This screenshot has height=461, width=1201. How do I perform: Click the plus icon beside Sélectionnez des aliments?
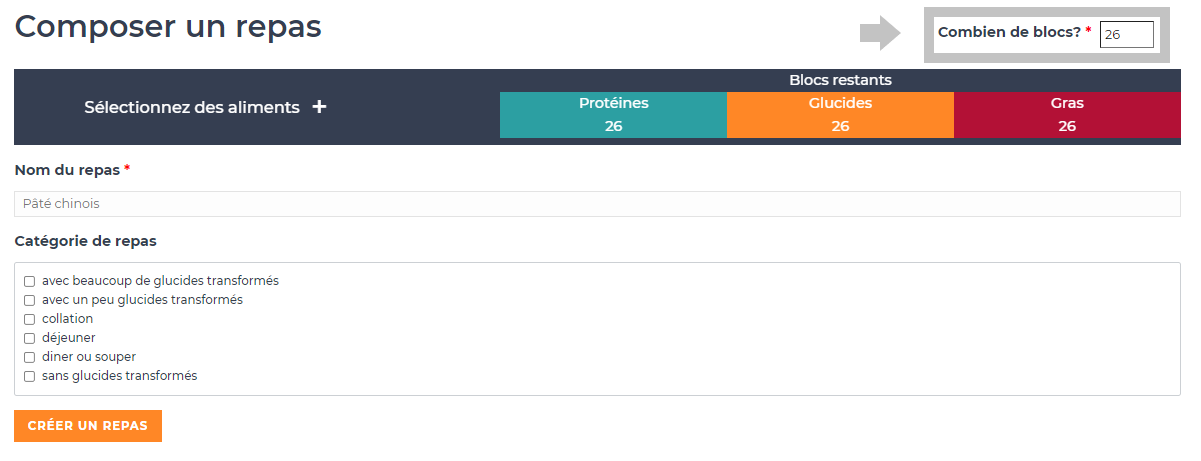(x=319, y=107)
